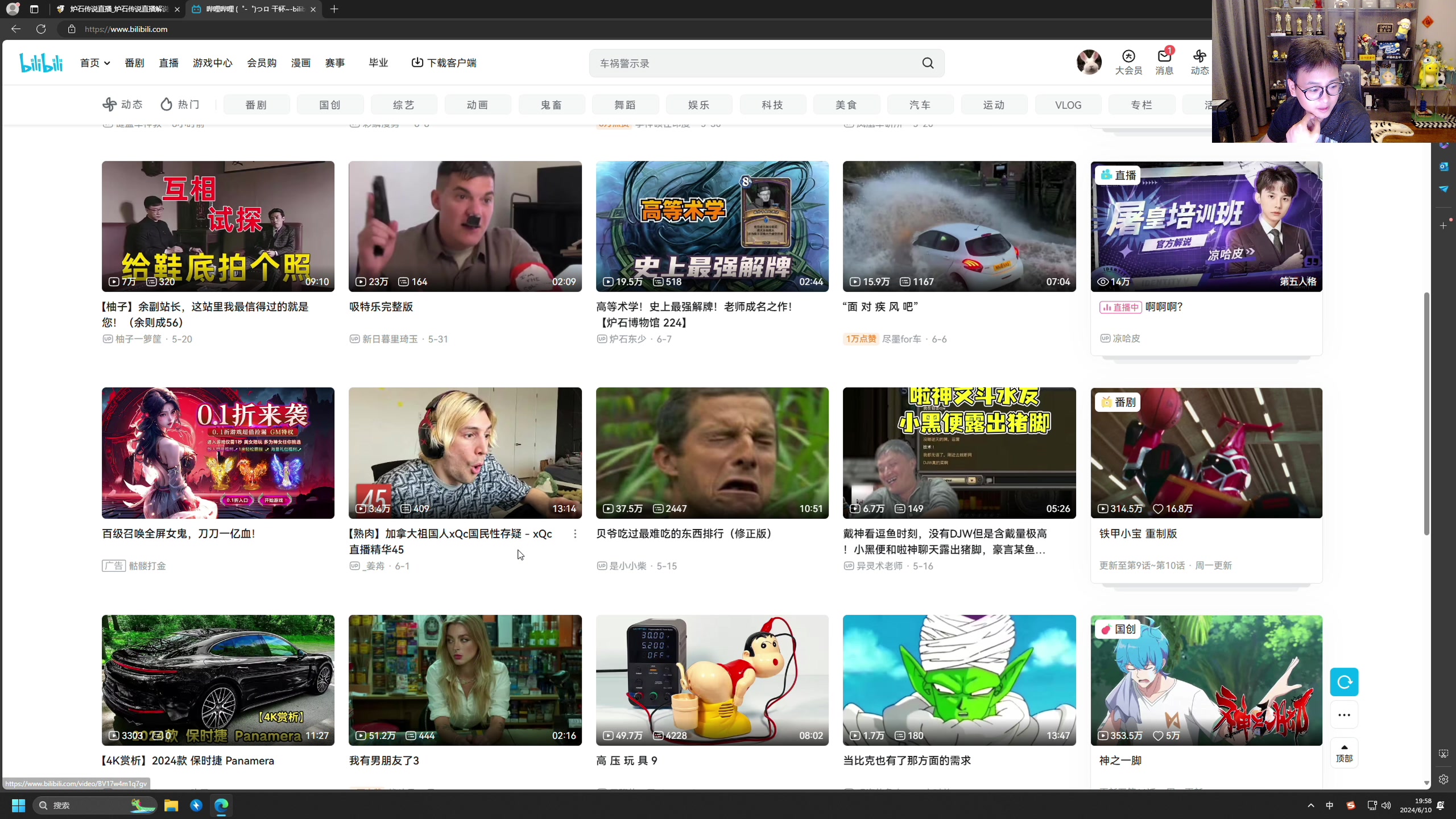
Task: Switch to the 炉石传说直播 browser tab
Action: [x=119, y=9]
